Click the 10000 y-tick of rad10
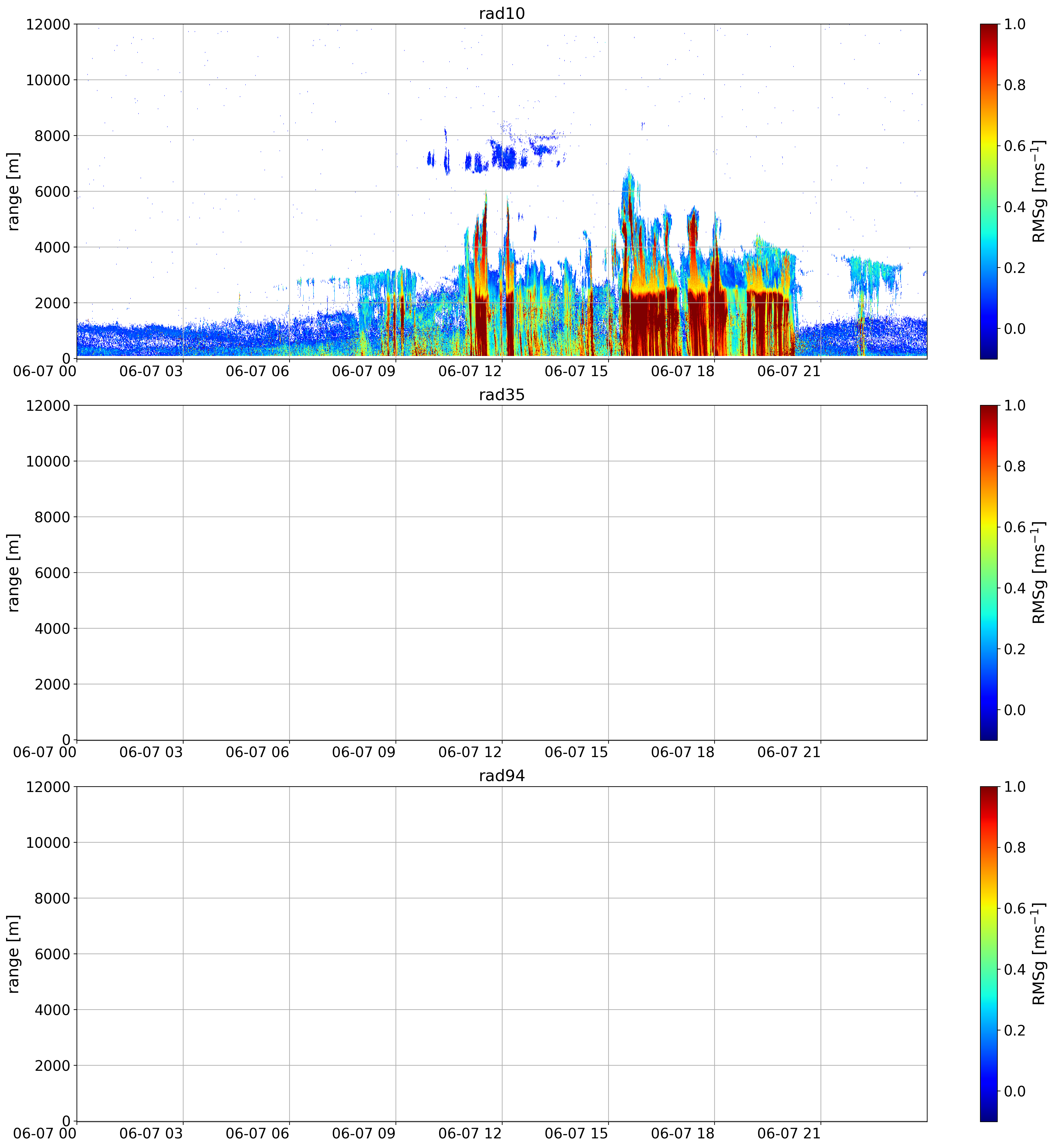Screen dimensions: 1055x1148 [48, 80]
